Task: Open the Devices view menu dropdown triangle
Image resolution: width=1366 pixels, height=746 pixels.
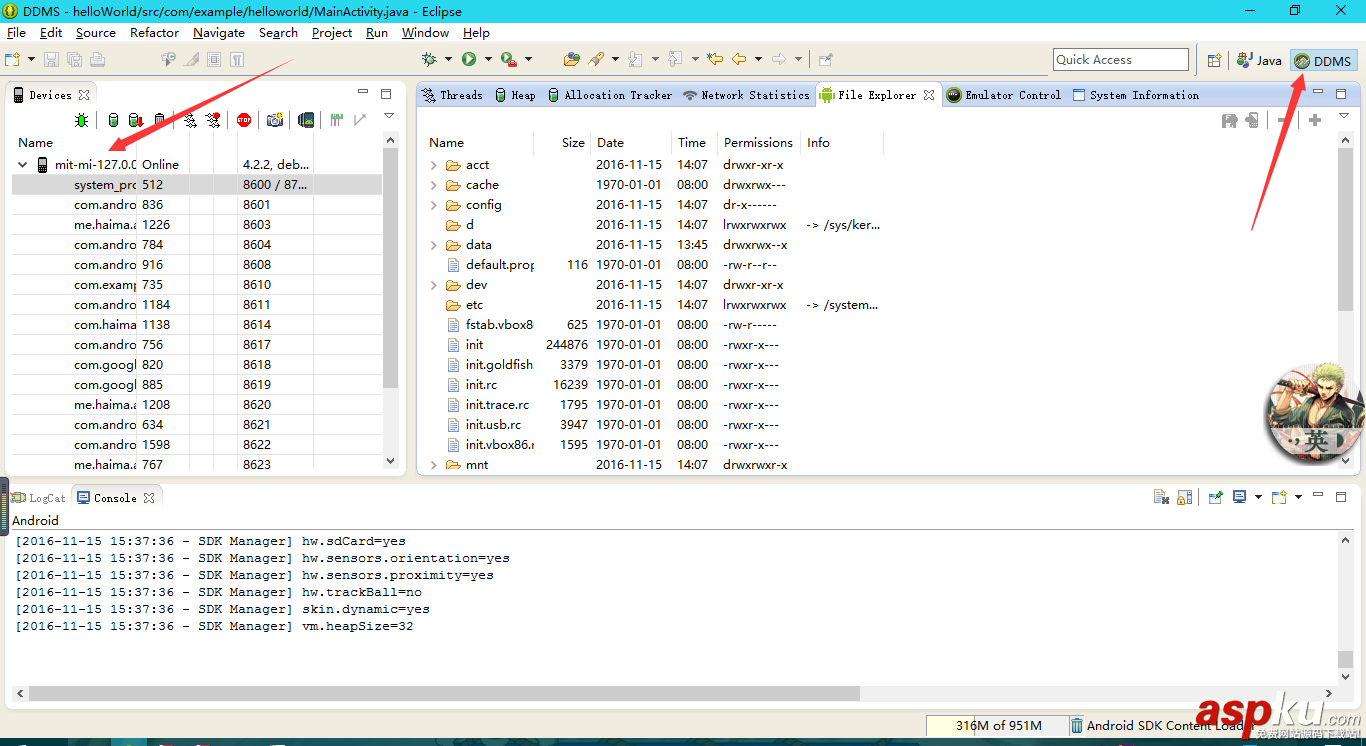Action: click(x=389, y=117)
